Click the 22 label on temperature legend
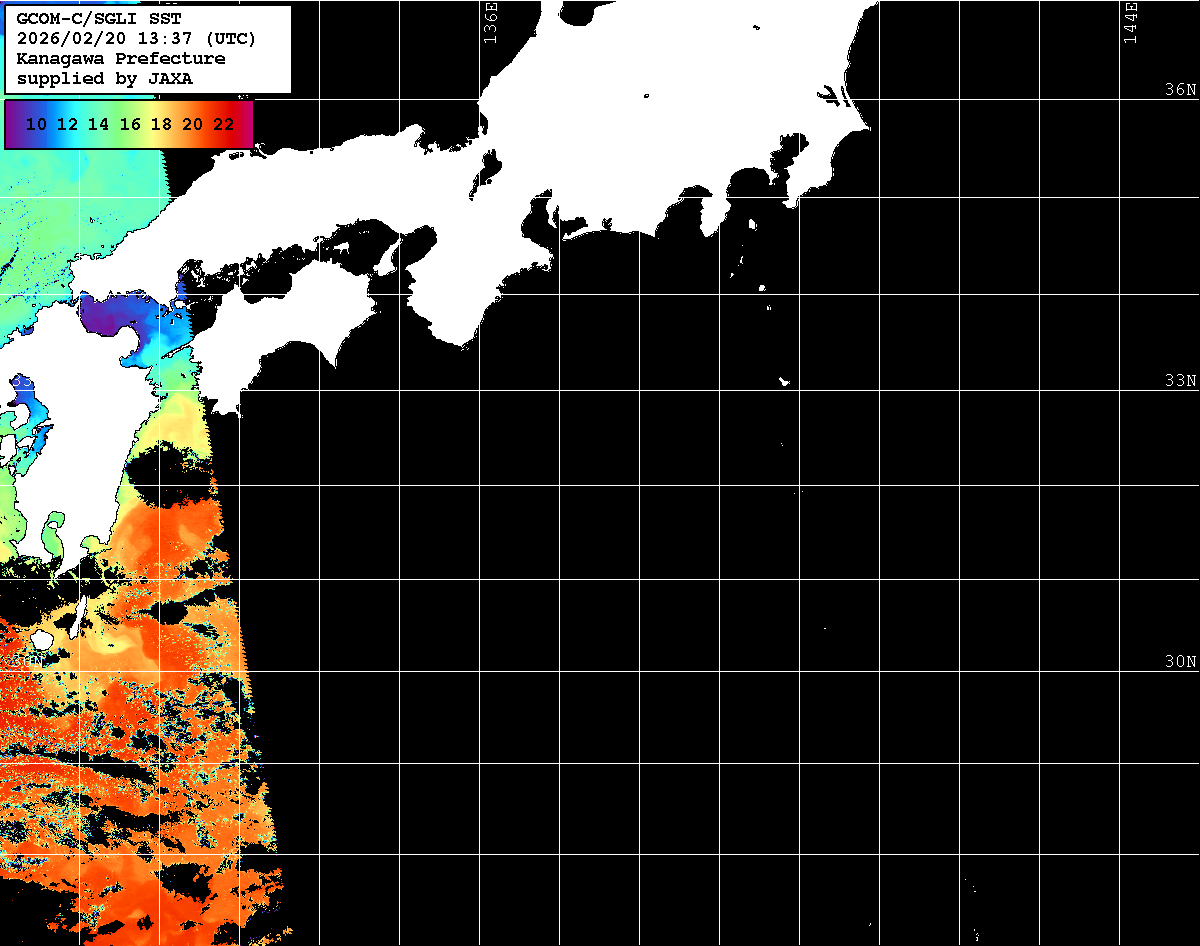 pyautogui.click(x=224, y=125)
